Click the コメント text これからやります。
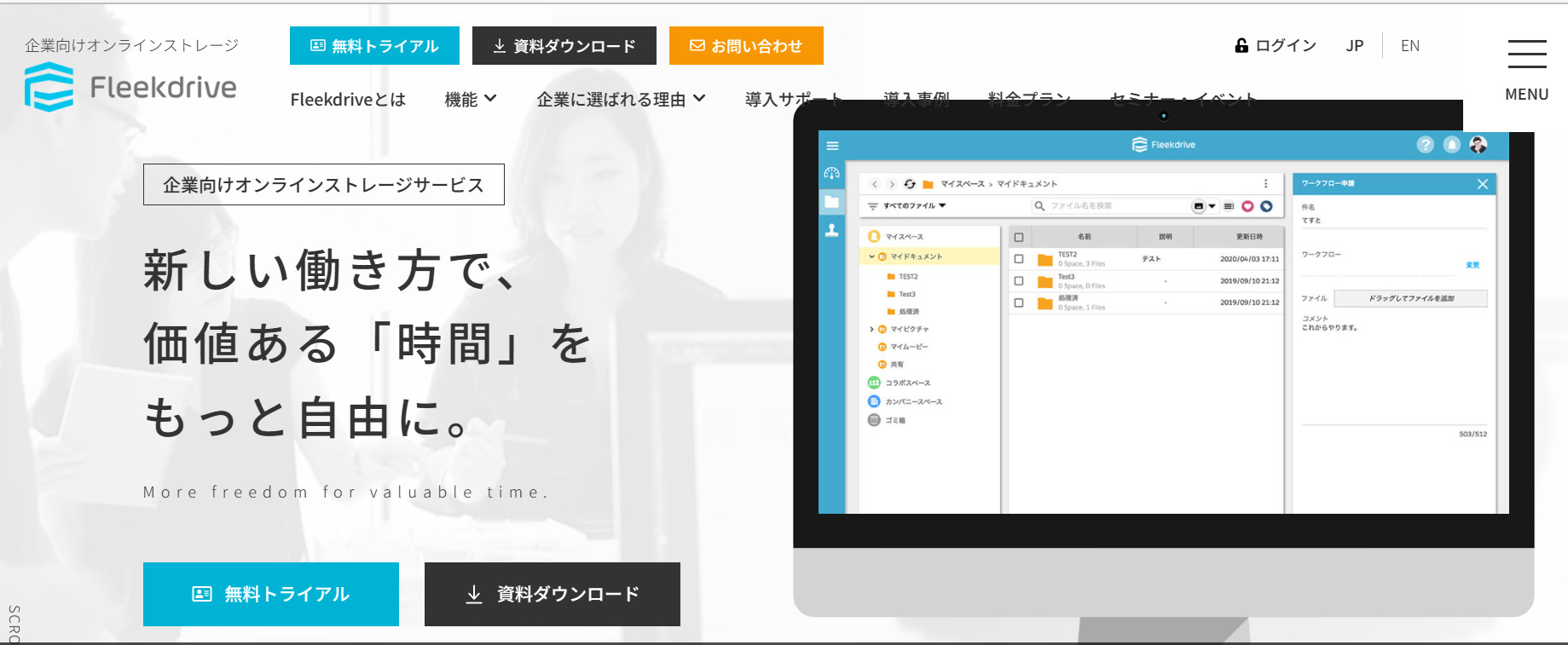 point(1329,327)
